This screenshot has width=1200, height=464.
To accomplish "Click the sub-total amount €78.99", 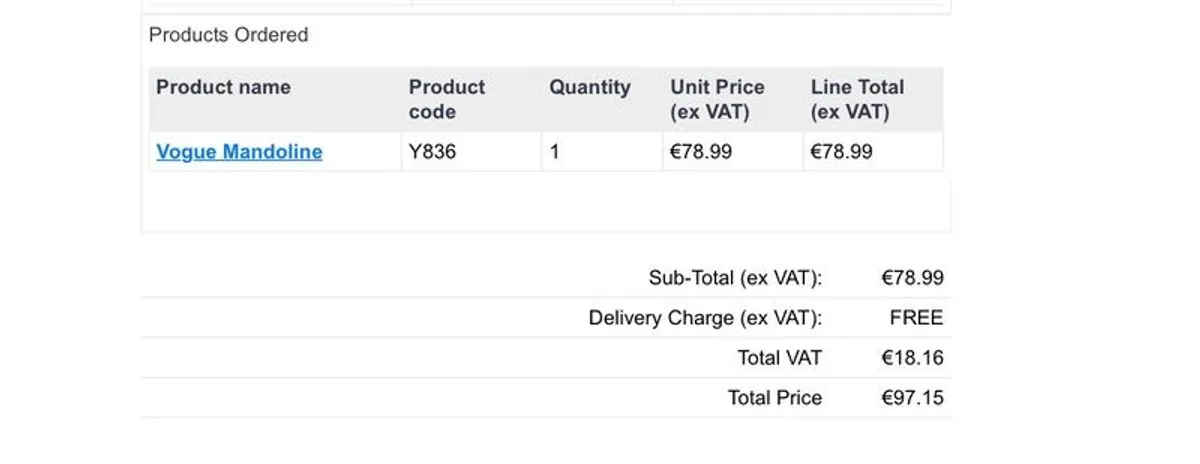I will [x=912, y=278].
